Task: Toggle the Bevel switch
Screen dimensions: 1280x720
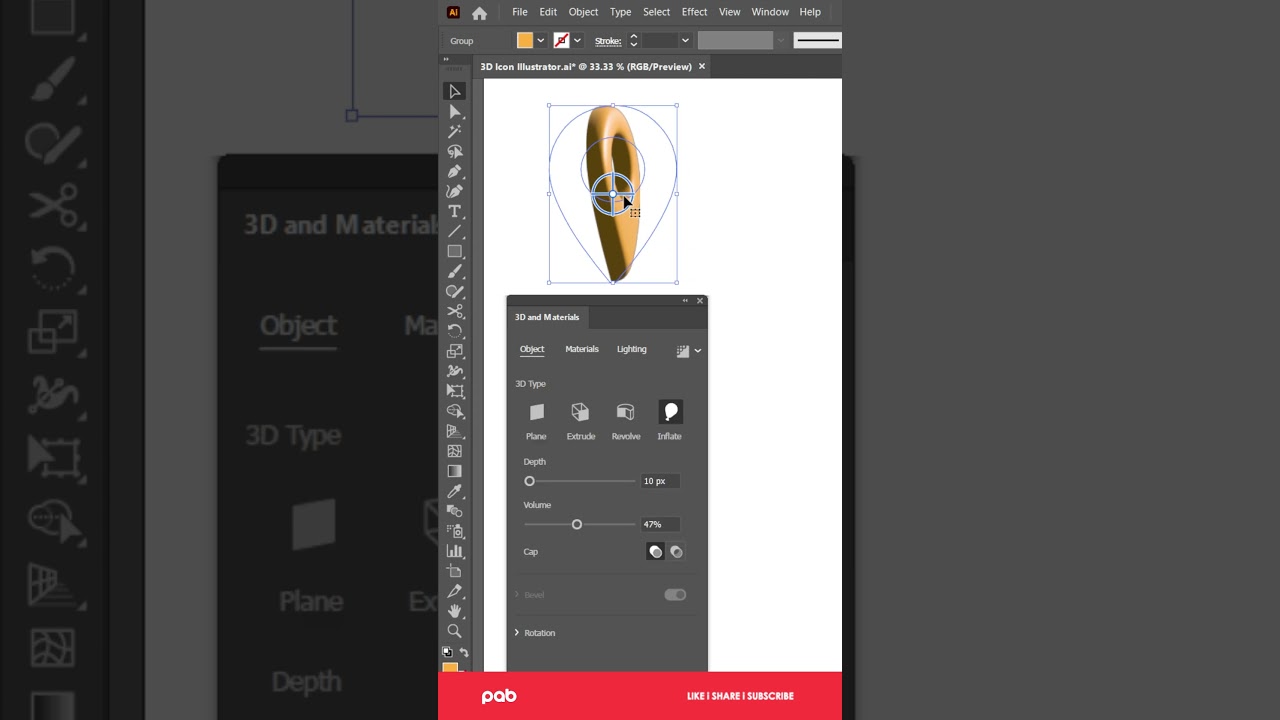Action: (x=675, y=595)
